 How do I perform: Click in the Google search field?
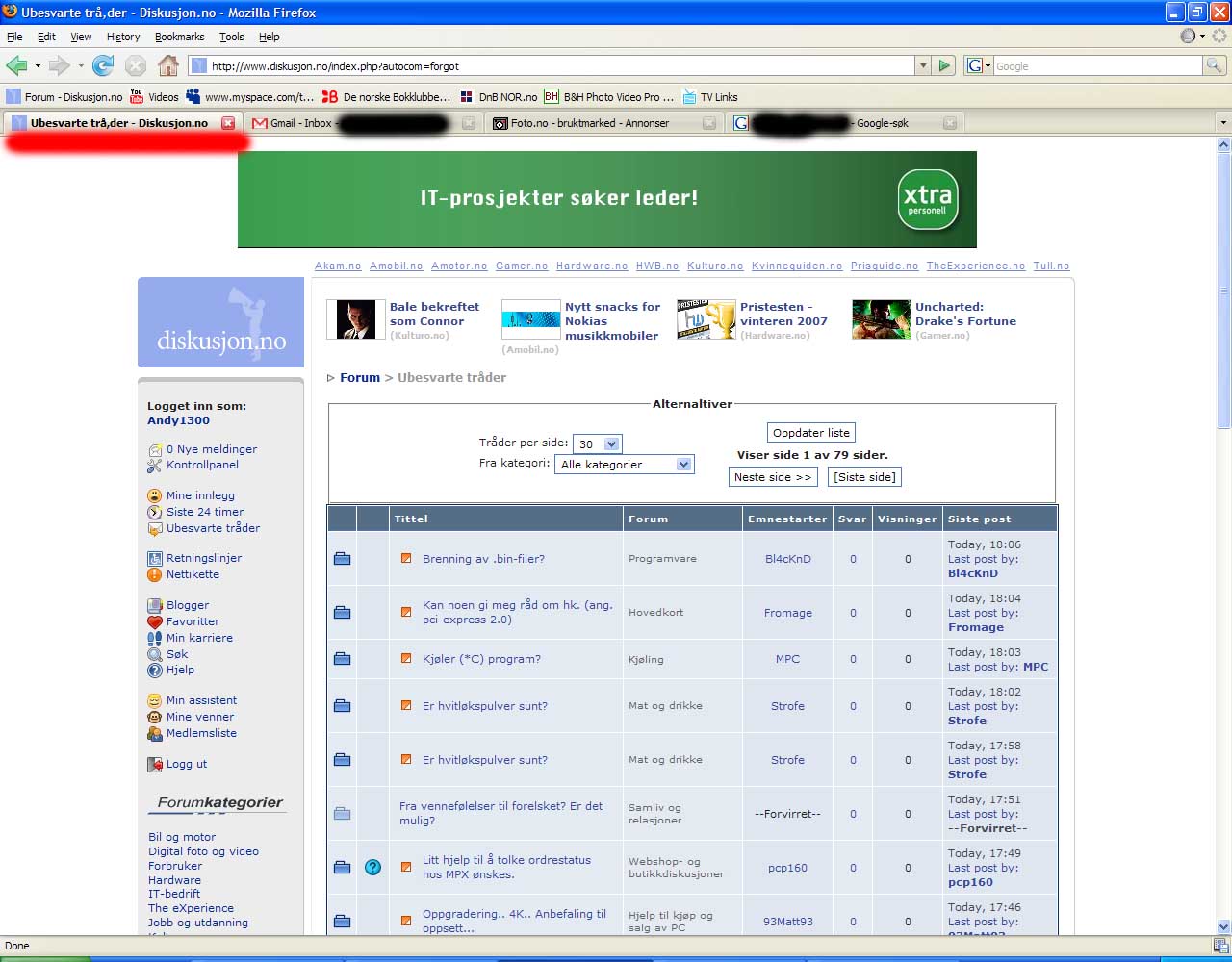pyautogui.click(x=1097, y=66)
